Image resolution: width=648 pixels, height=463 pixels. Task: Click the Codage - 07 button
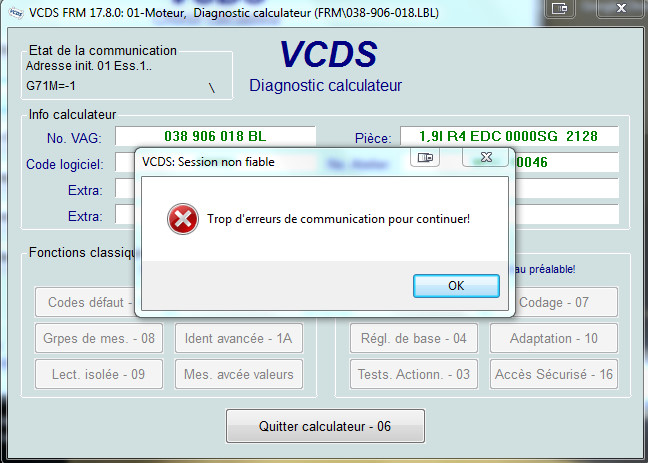pos(566,302)
